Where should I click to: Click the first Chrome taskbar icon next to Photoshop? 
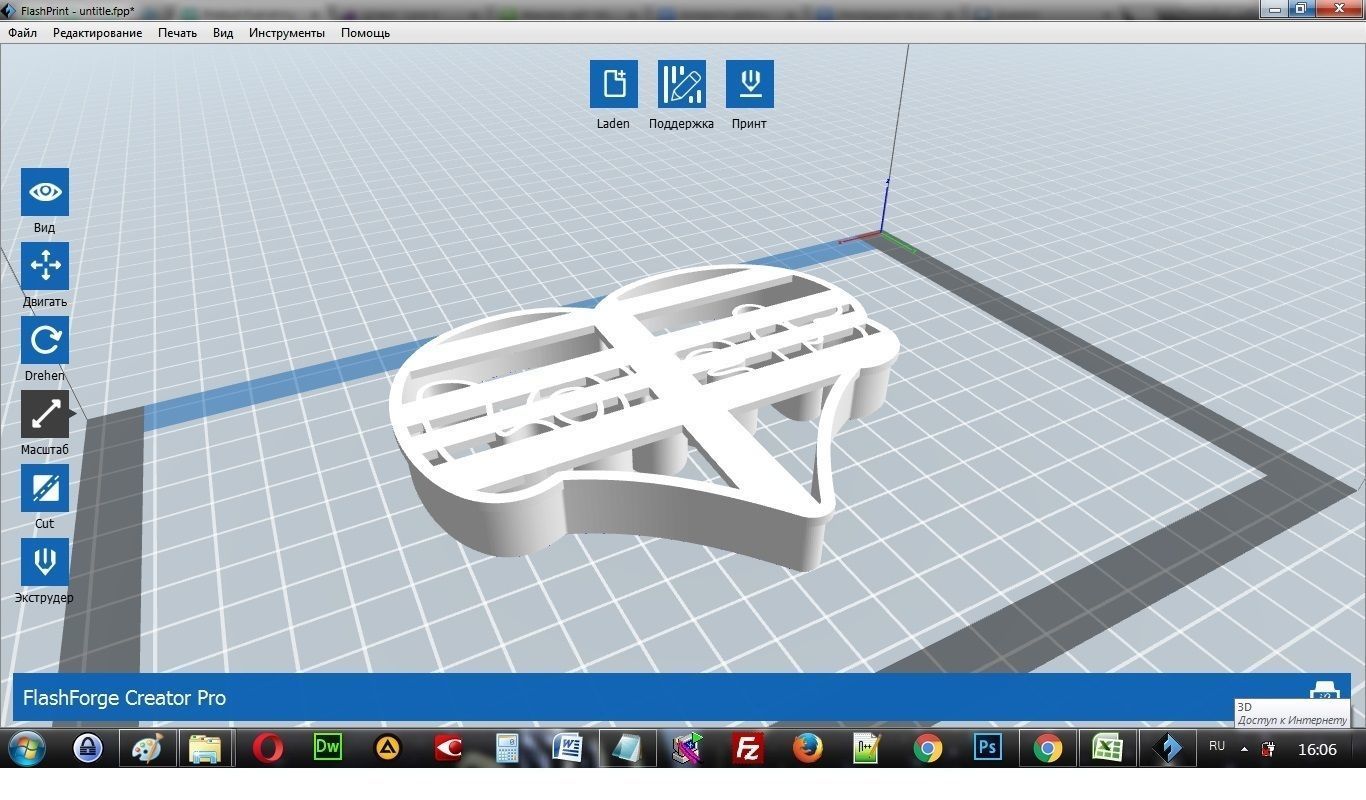tap(927, 748)
